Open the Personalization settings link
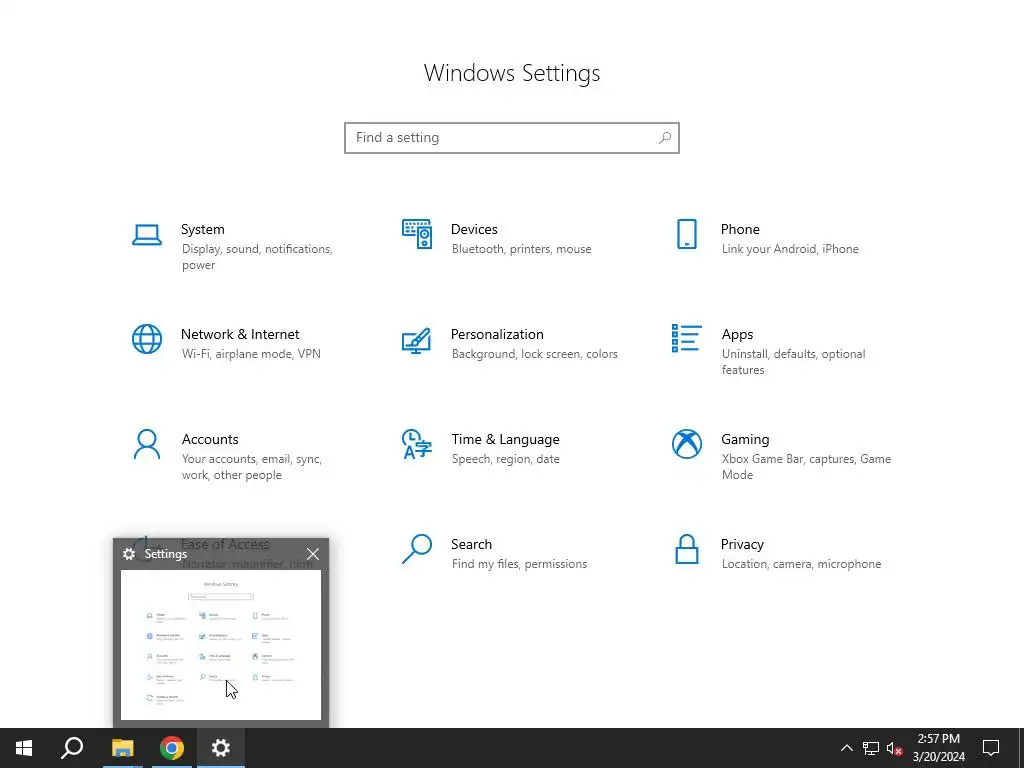The image size is (1024, 768). (497, 334)
